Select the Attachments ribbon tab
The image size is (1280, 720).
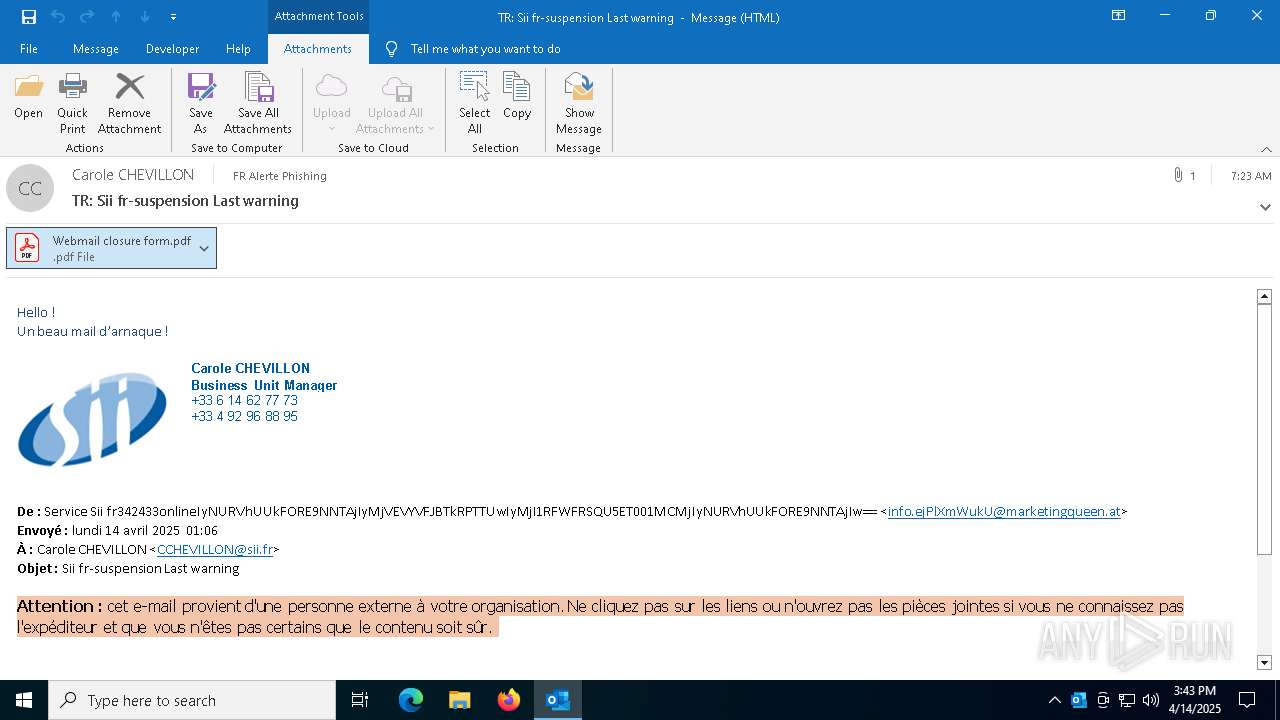318,49
